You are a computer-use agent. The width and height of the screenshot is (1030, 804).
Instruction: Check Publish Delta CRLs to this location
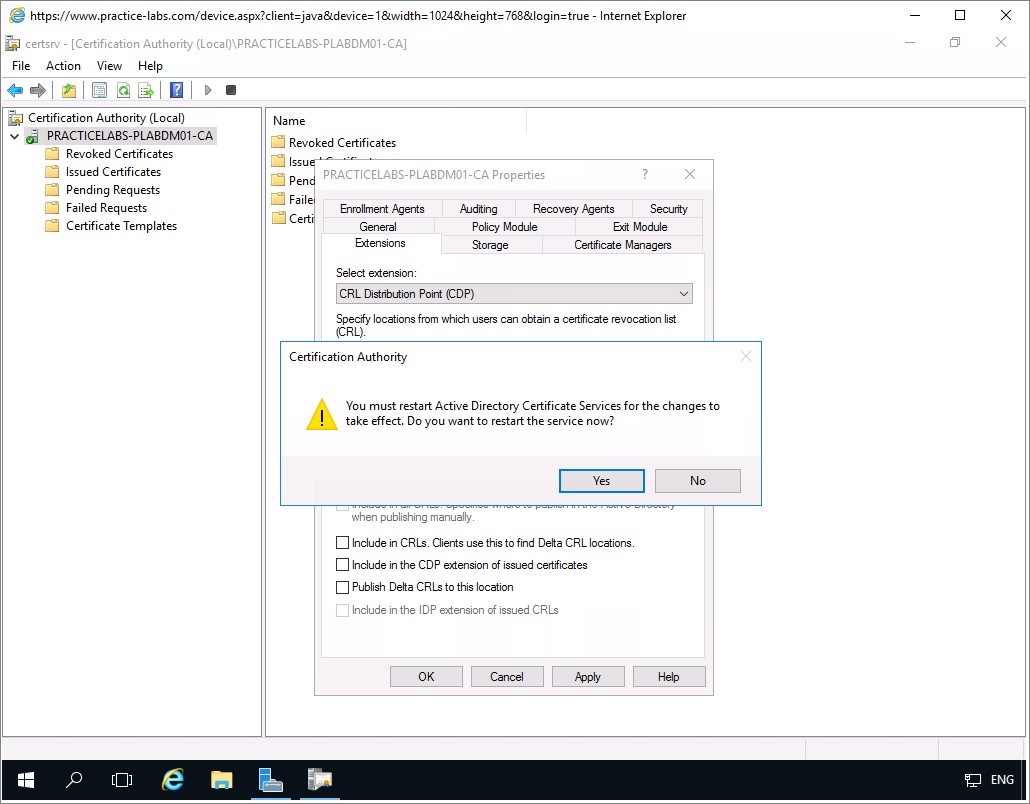tap(342, 587)
